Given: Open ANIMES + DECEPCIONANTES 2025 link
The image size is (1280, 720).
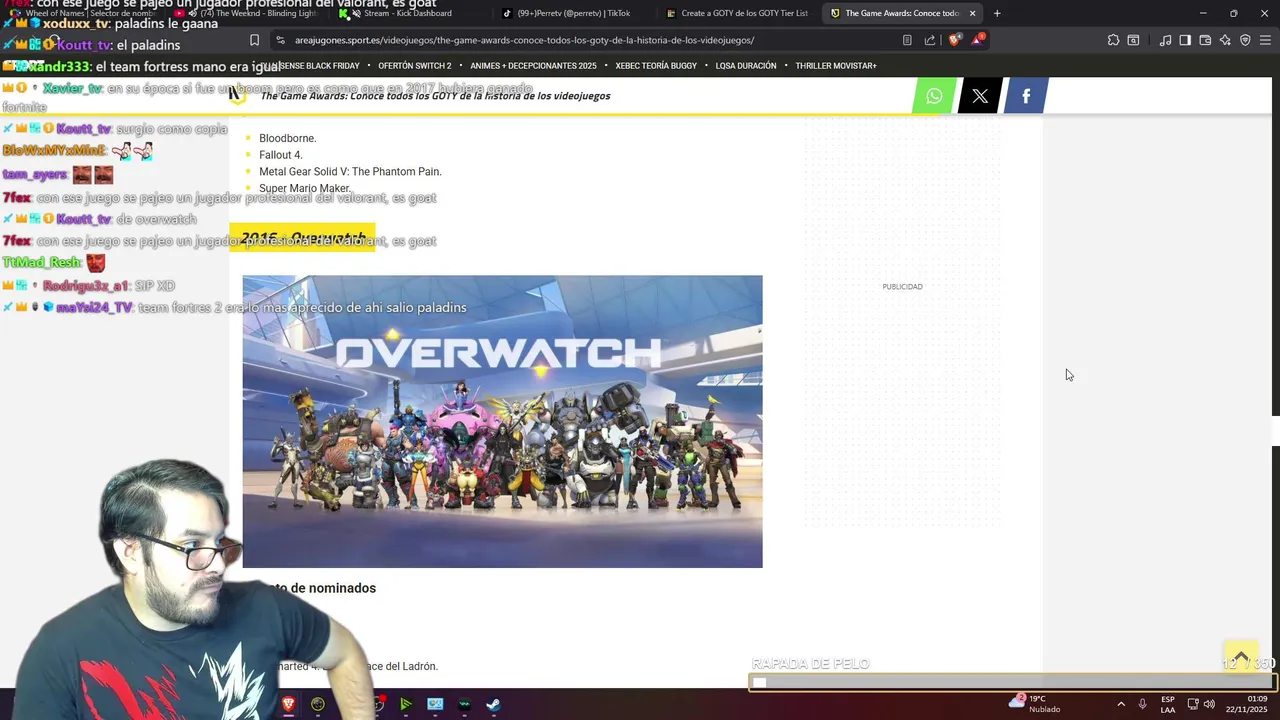Looking at the screenshot, I should click(x=533, y=65).
